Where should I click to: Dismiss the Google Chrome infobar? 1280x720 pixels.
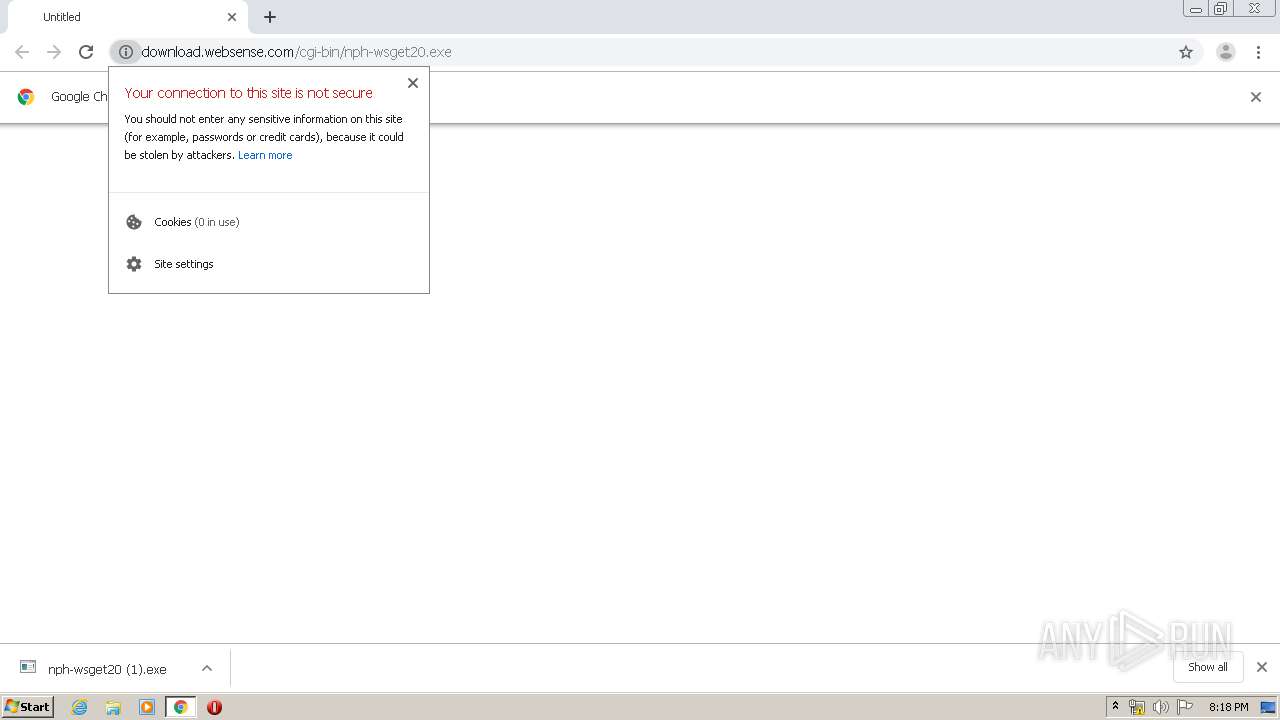pos(1256,97)
